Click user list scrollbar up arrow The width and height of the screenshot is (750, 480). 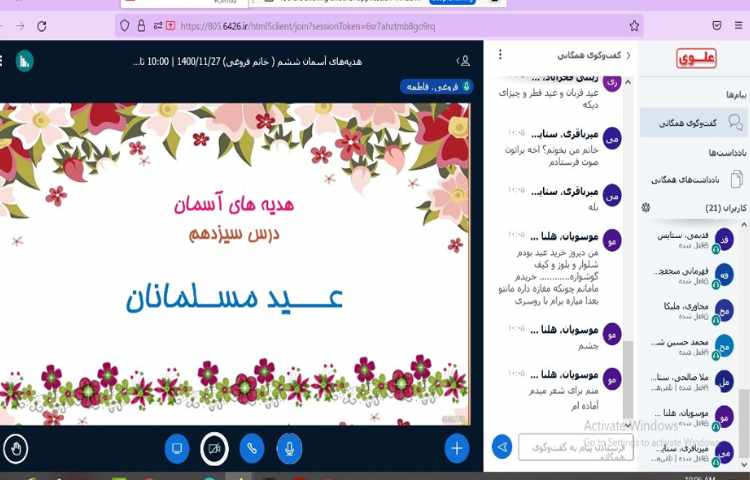coord(744,225)
